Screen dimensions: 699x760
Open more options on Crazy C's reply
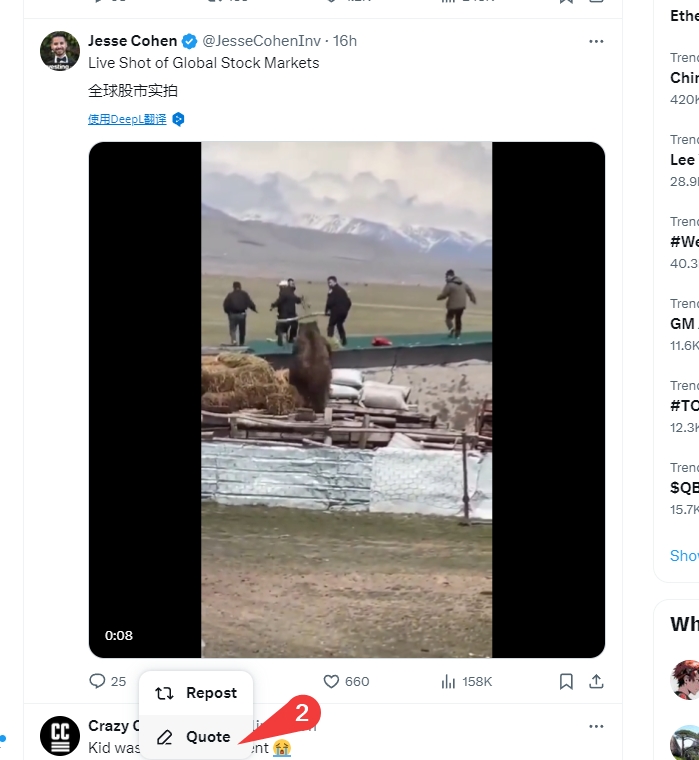pyautogui.click(x=596, y=726)
